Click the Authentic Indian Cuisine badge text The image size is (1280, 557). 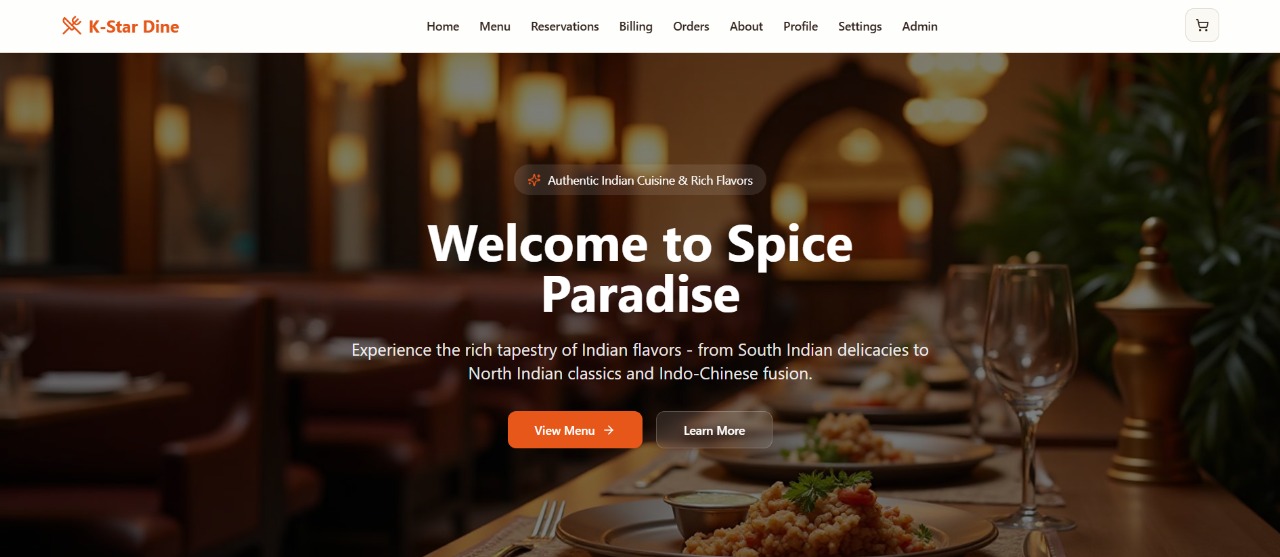pyautogui.click(x=650, y=181)
